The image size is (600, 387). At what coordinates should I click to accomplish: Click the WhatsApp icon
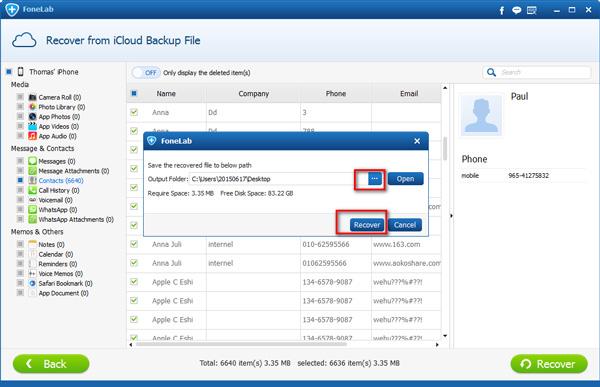[x=33, y=210]
